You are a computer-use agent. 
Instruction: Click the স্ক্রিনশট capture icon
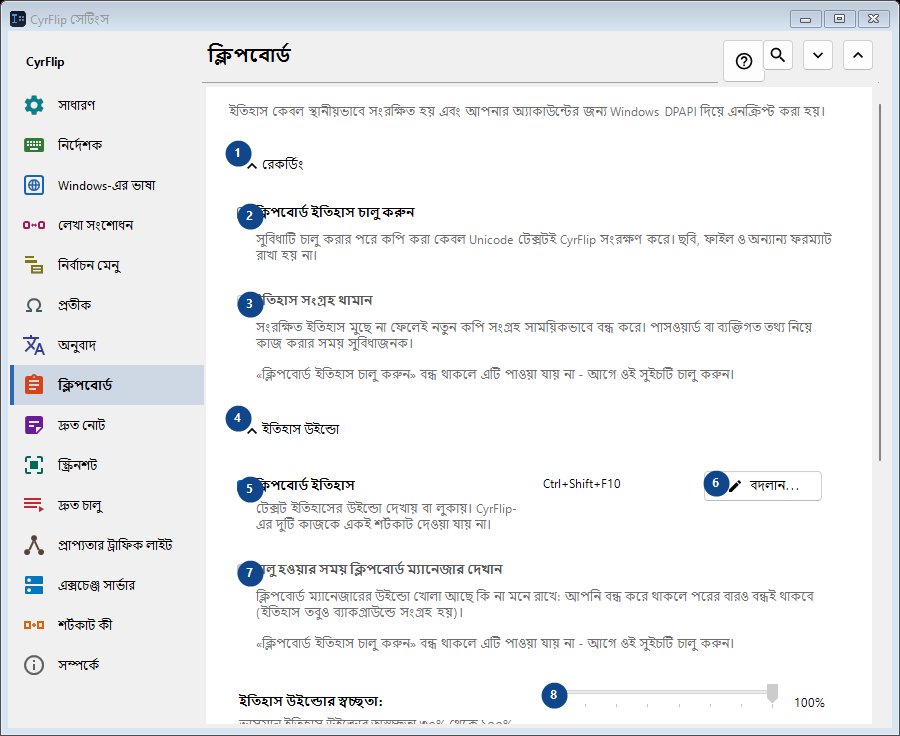click(34, 465)
